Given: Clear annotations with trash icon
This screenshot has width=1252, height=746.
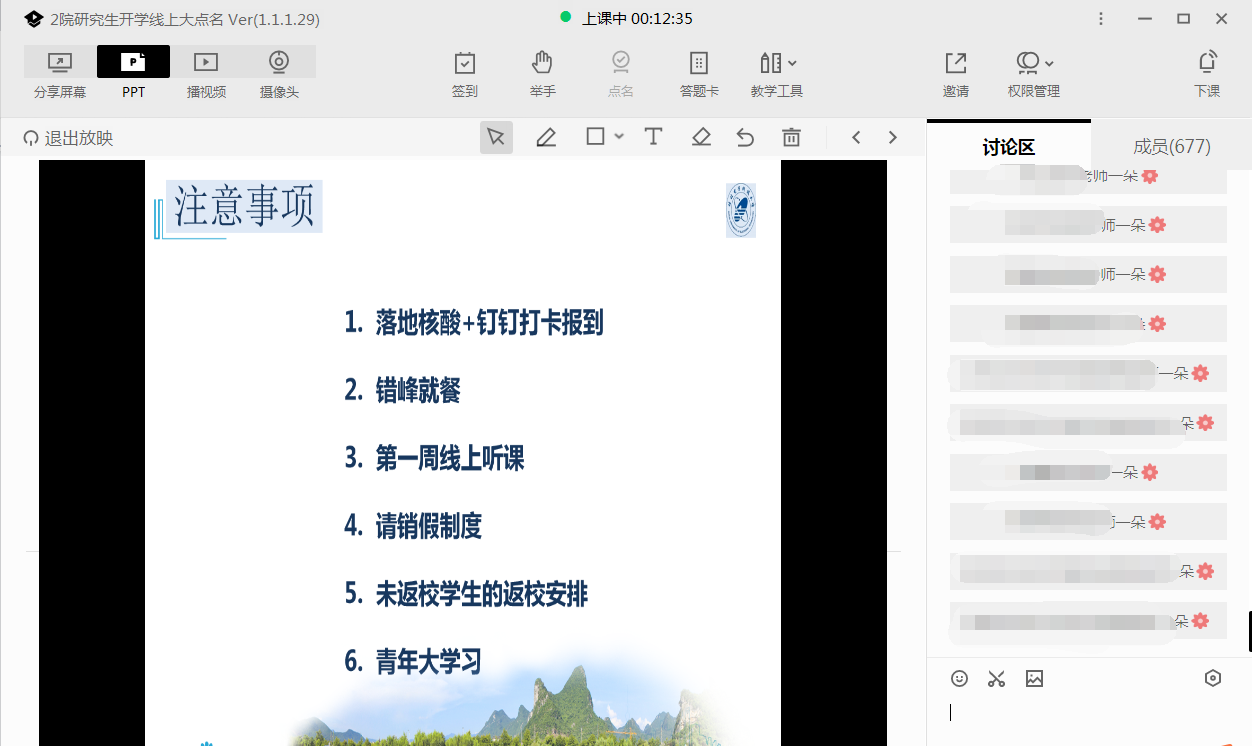Looking at the screenshot, I should pyautogui.click(x=791, y=138).
